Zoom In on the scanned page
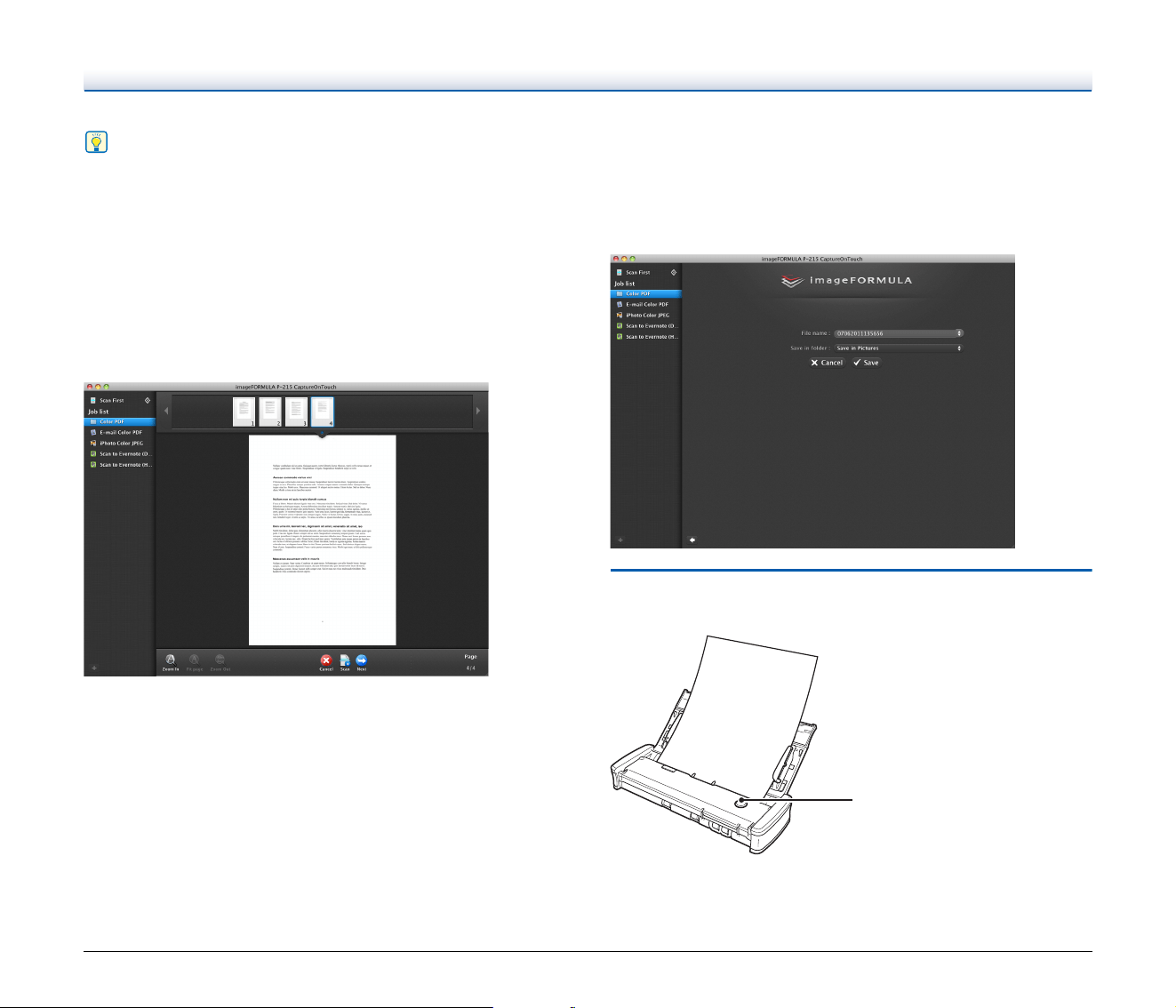Image resolution: width=1176 pixels, height=1008 pixels. point(171,662)
